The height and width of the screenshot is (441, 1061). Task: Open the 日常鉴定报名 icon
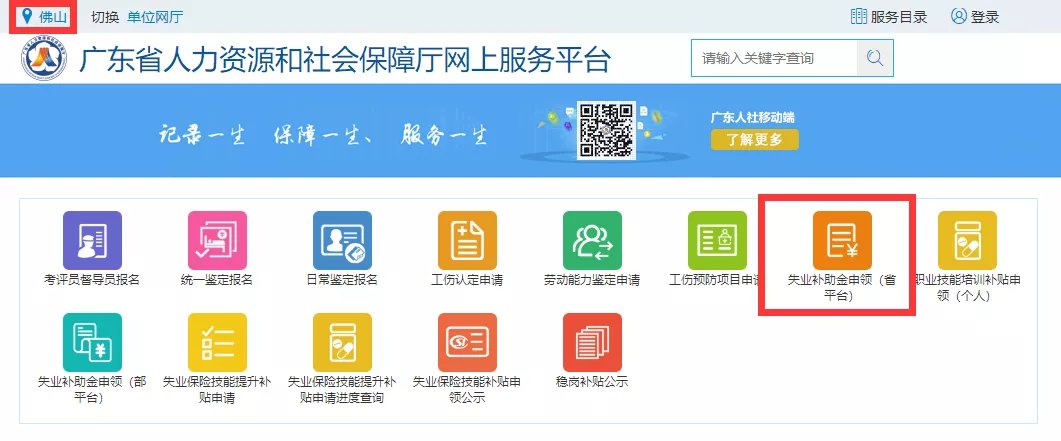(342, 240)
